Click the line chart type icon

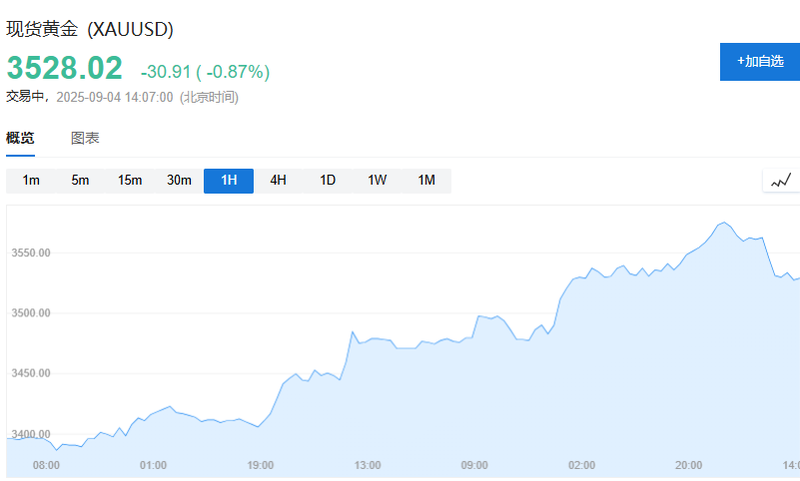(781, 180)
